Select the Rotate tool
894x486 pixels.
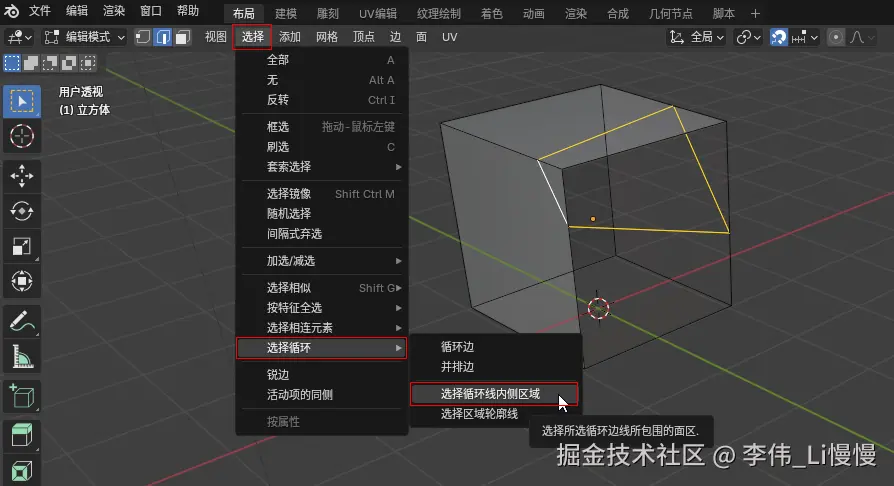[x=22, y=212]
